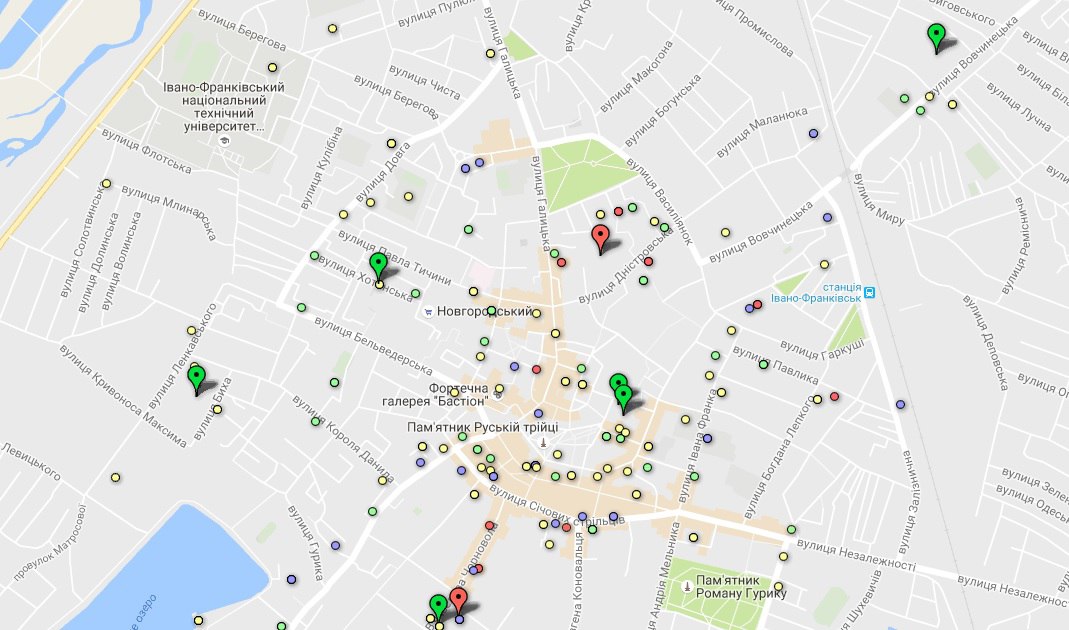Select the вулиця Кривоноса Максима label
The width and height of the screenshot is (1069, 630).
click(x=122, y=396)
